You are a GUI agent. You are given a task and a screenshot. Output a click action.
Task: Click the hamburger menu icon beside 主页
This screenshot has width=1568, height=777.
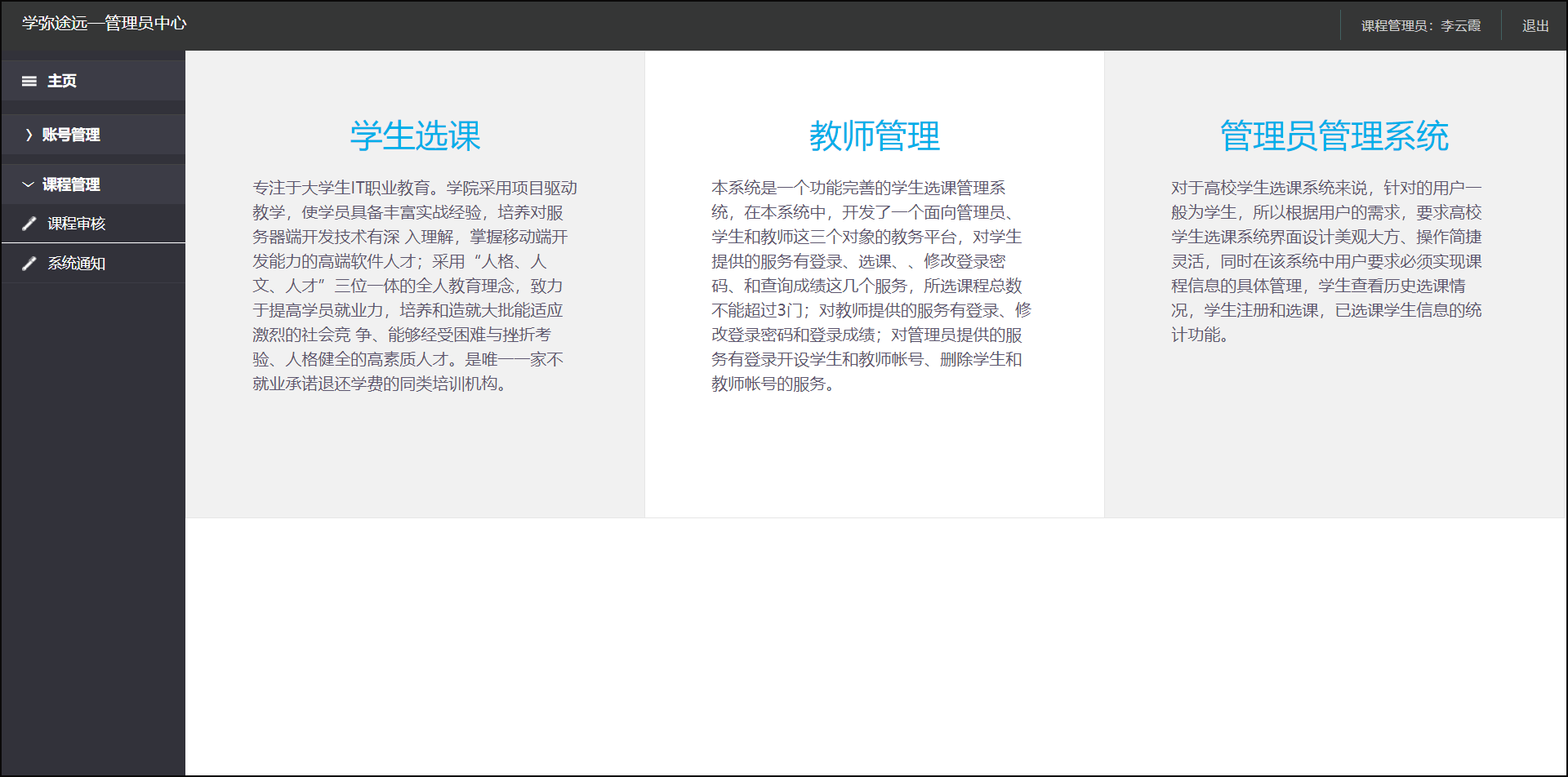pyautogui.click(x=29, y=81)
